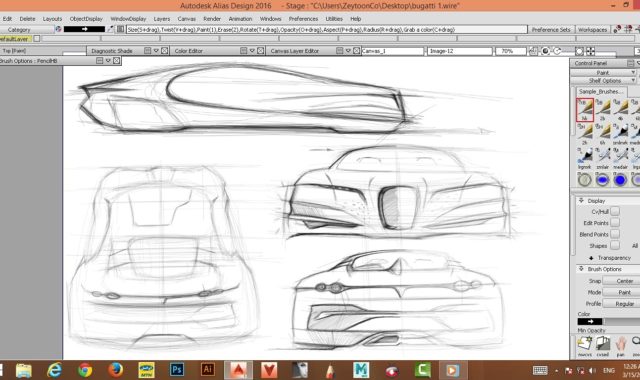Open the Utilities menu
The image size is (640, 380).
[334, 19]
